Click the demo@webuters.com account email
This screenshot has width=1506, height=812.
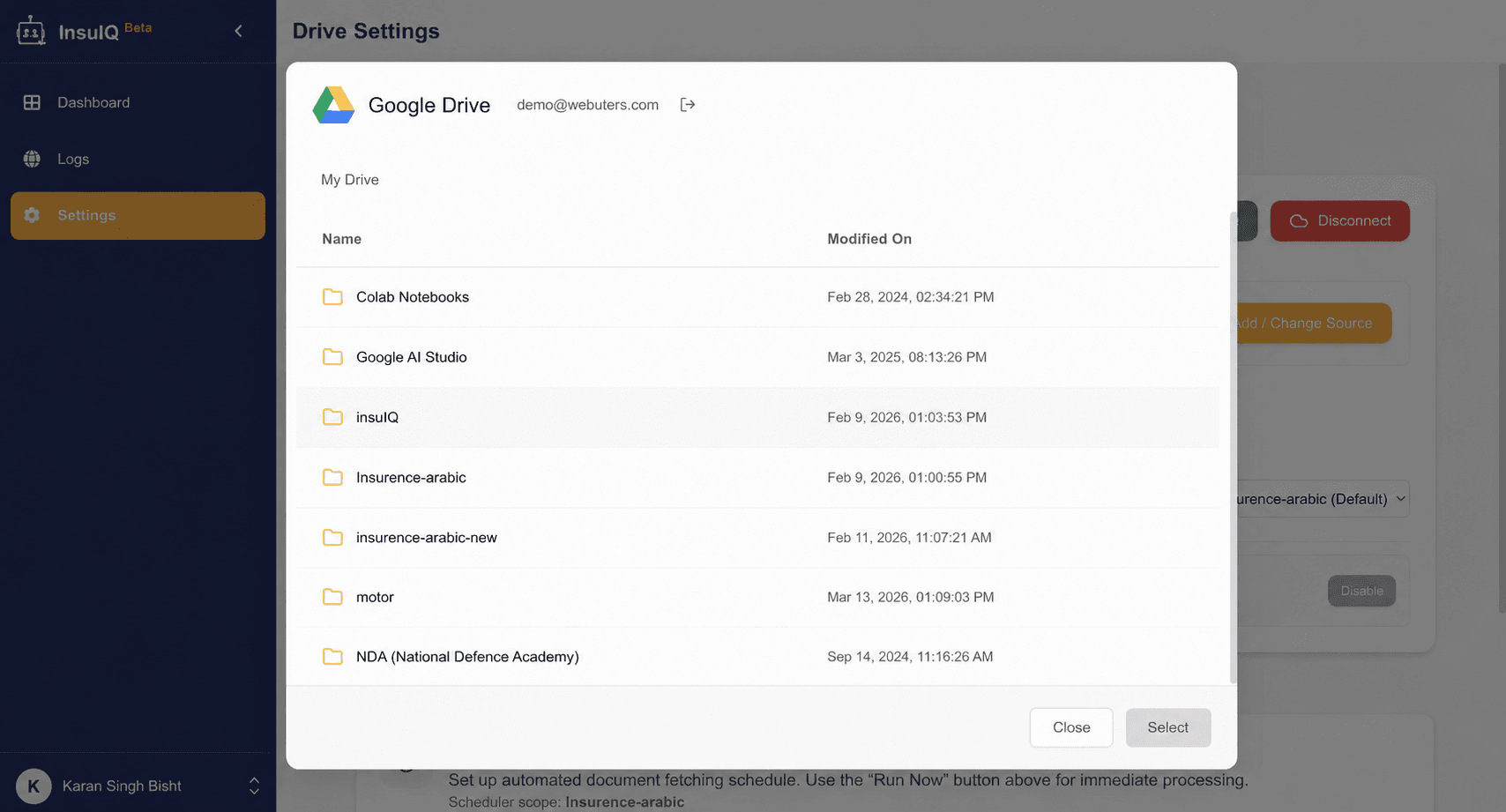tap(587, 105)
